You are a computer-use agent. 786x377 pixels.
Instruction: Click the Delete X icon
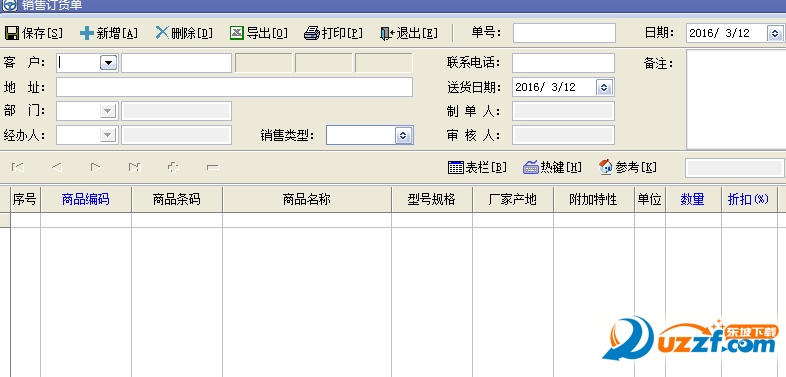click(162, 33)
